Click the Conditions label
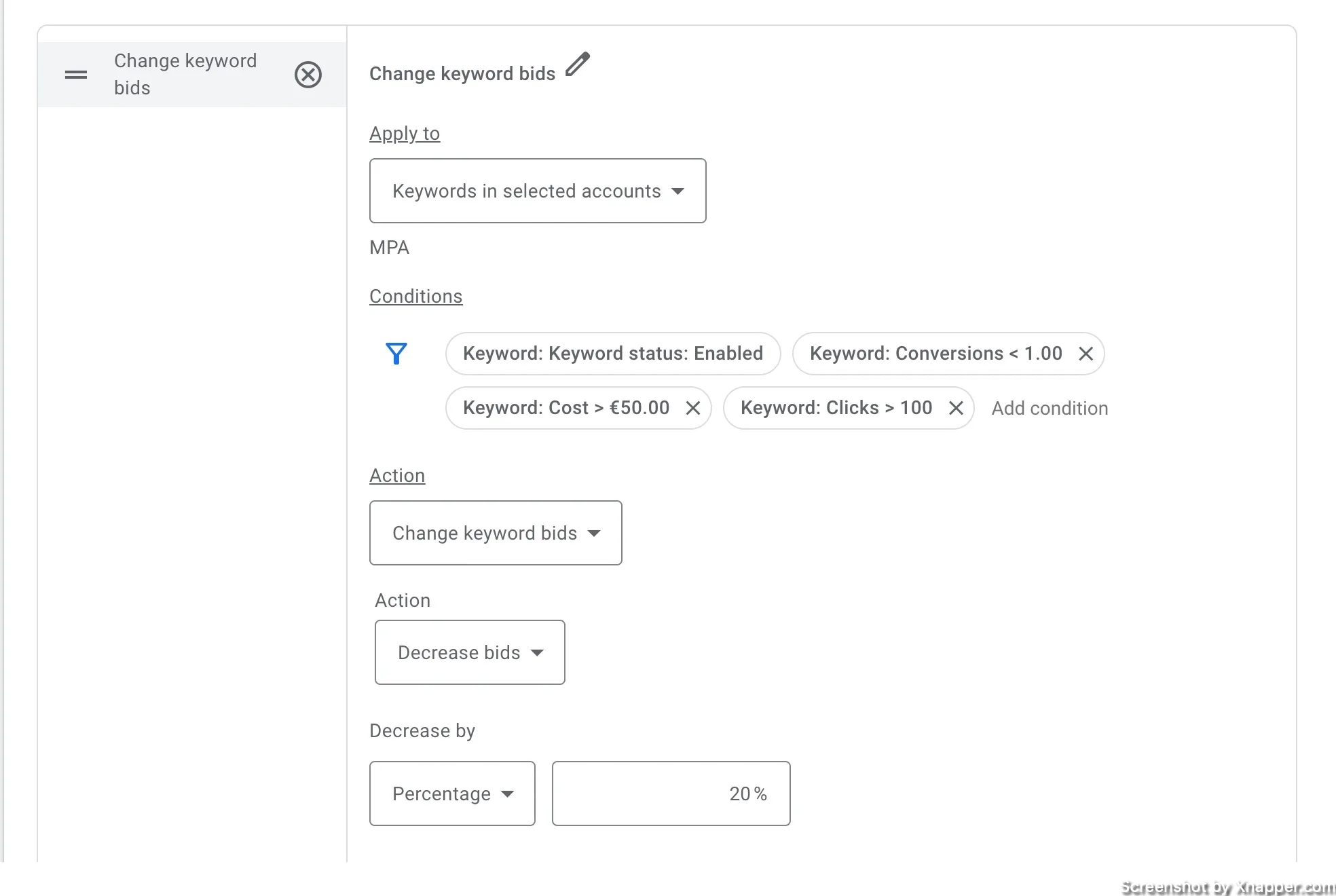 coord(416,297)
